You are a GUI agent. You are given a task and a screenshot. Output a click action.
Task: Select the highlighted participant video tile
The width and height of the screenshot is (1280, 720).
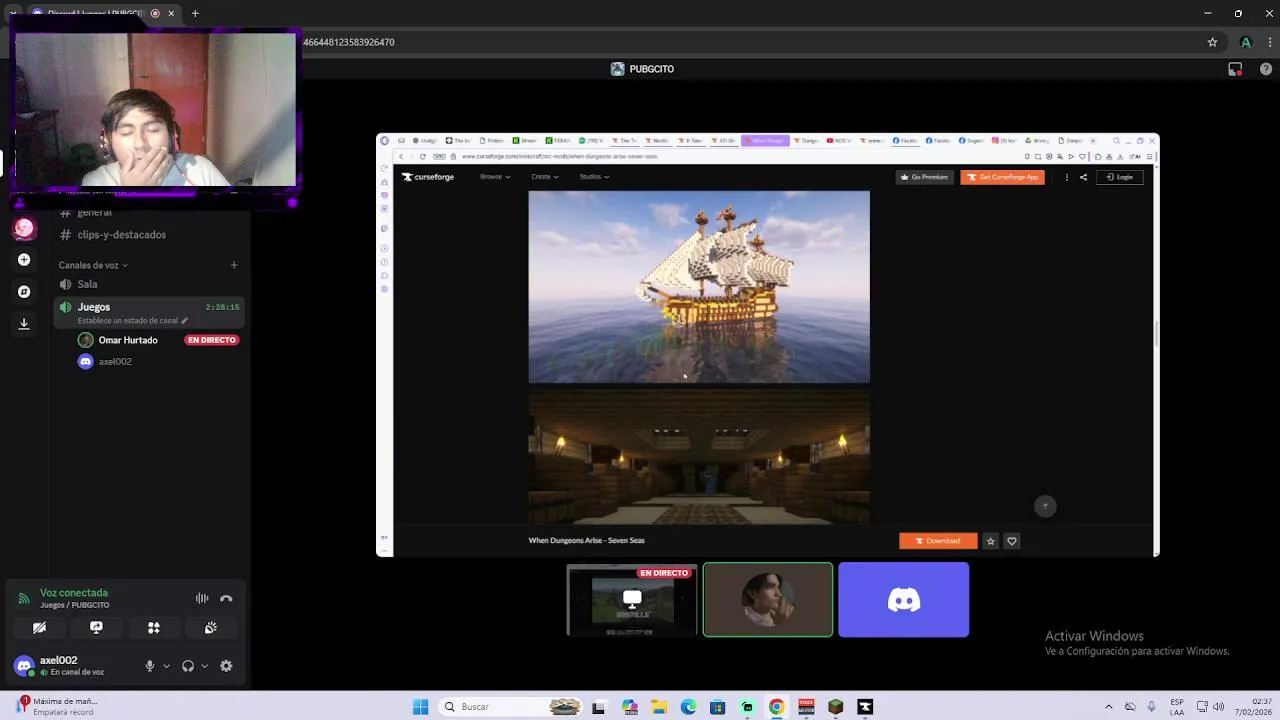coord(768,600)
